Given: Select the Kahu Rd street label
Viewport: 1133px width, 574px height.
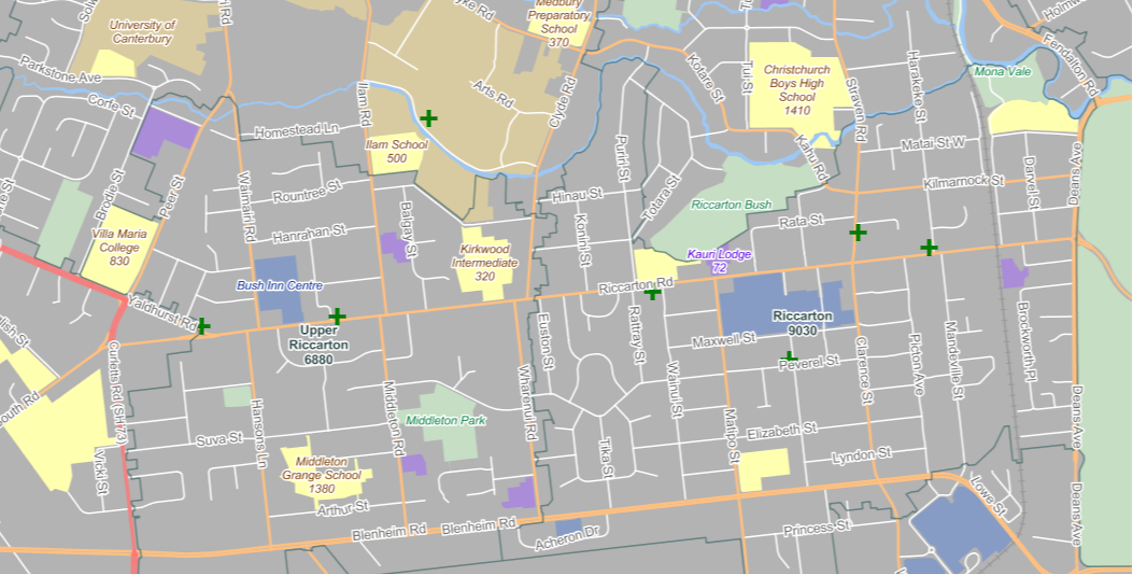Looking at the screenshot, I should (812, 157).
